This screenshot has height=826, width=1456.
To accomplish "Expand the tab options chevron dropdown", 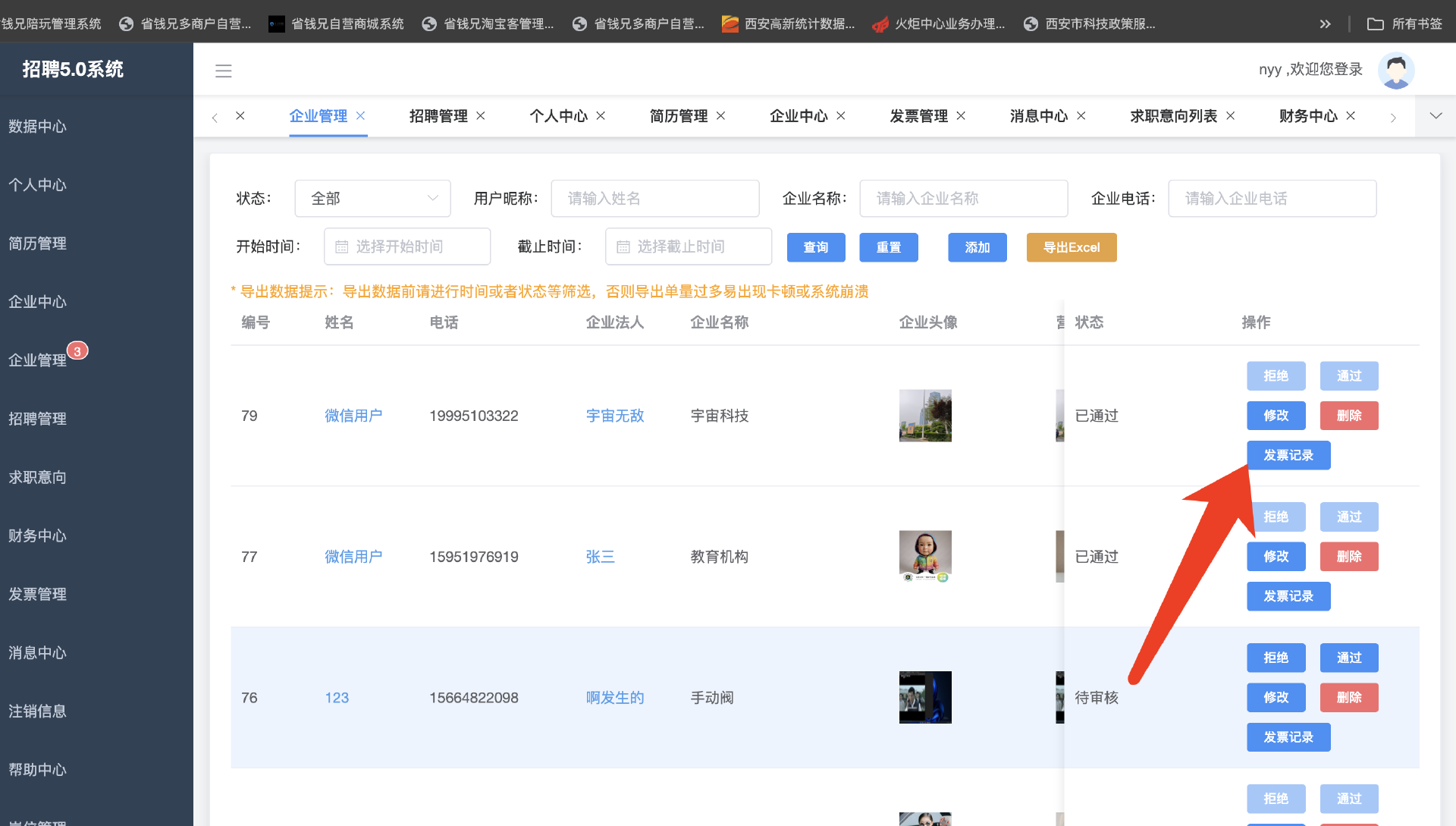I will [x=1435, y=116].
